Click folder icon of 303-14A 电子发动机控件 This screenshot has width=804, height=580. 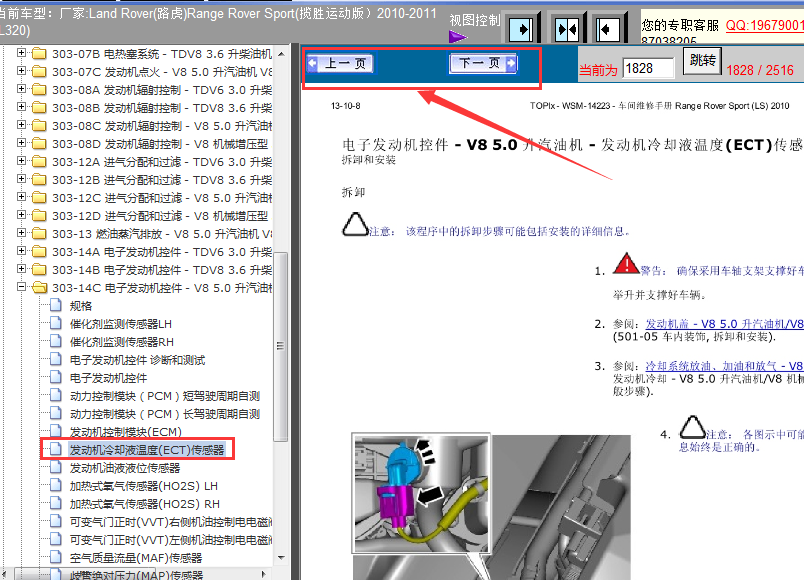pos(39,251)
